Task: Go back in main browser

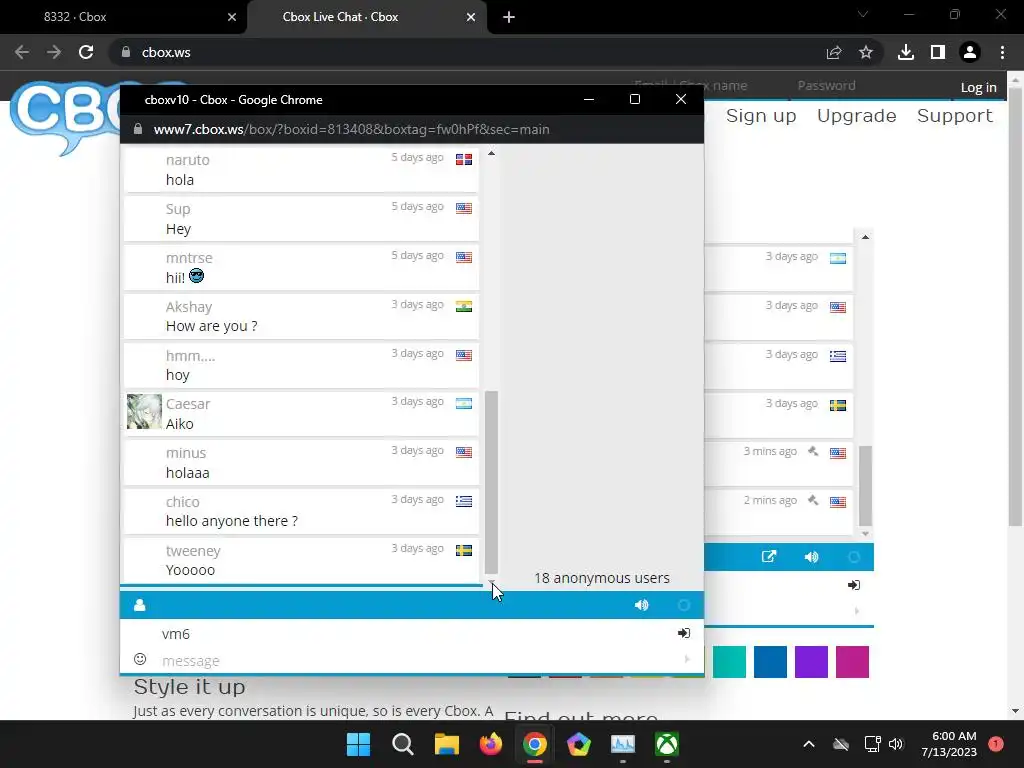Action: 22,52
